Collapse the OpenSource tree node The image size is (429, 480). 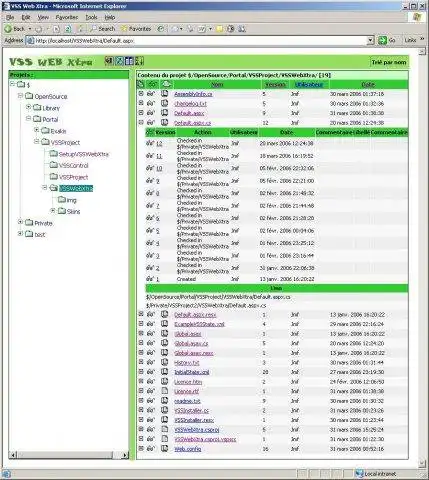click(20, 96)
